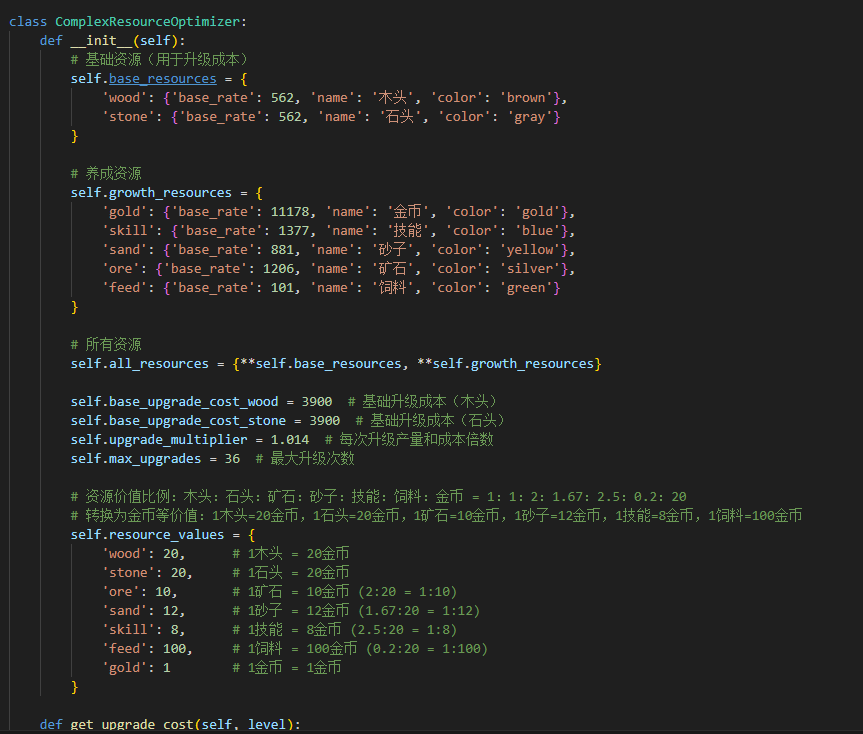Click the opening brace after growth_resources
This screenshot has height=734, width=863.
pos(259,193)
